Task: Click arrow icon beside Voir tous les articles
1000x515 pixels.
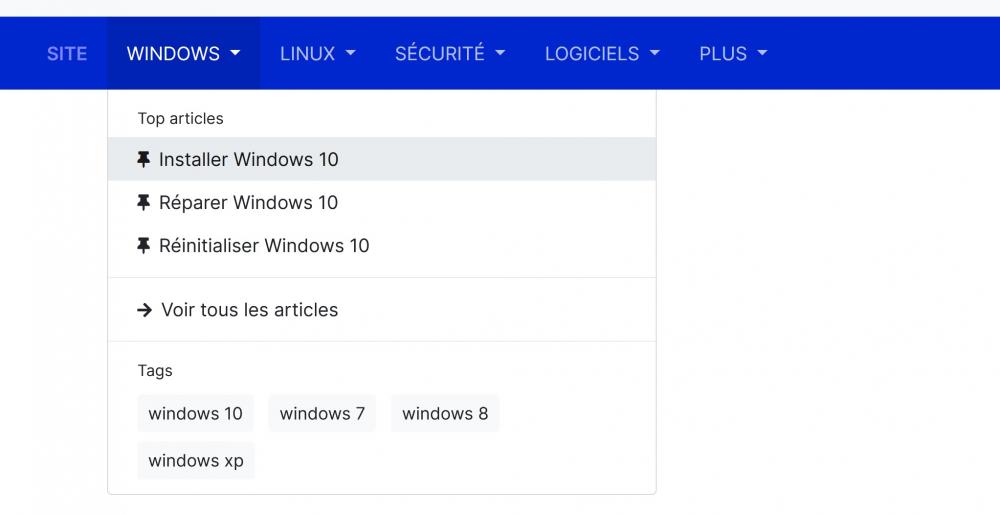Action: click(x=145, y=310)
